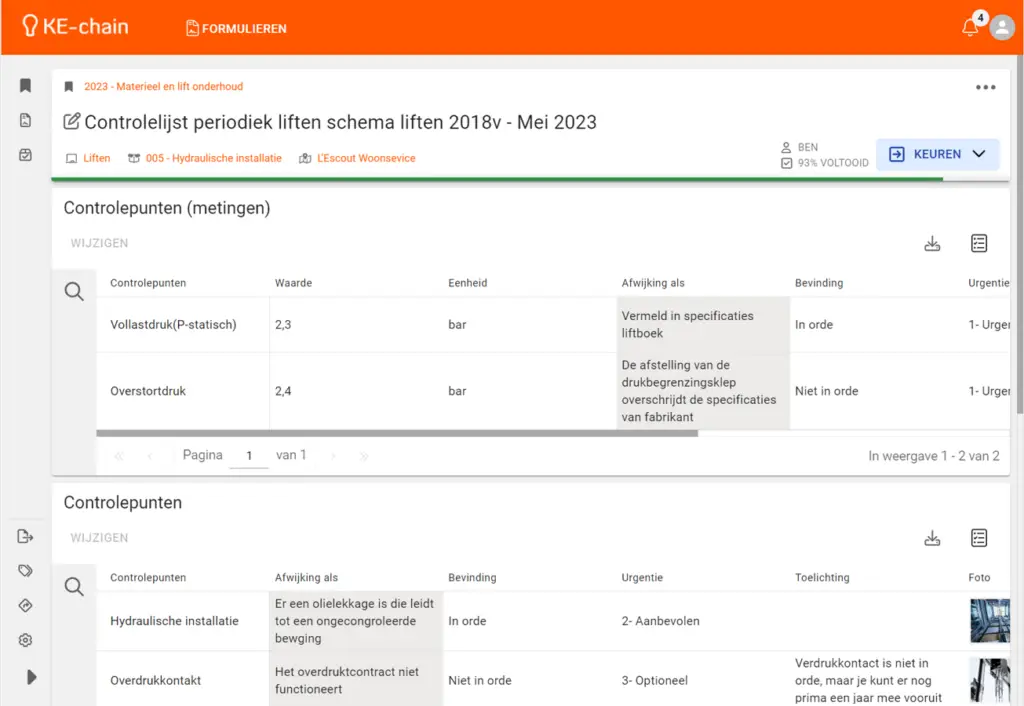
Task: Click the tag icon in sidebar
Action: [26, 571]
